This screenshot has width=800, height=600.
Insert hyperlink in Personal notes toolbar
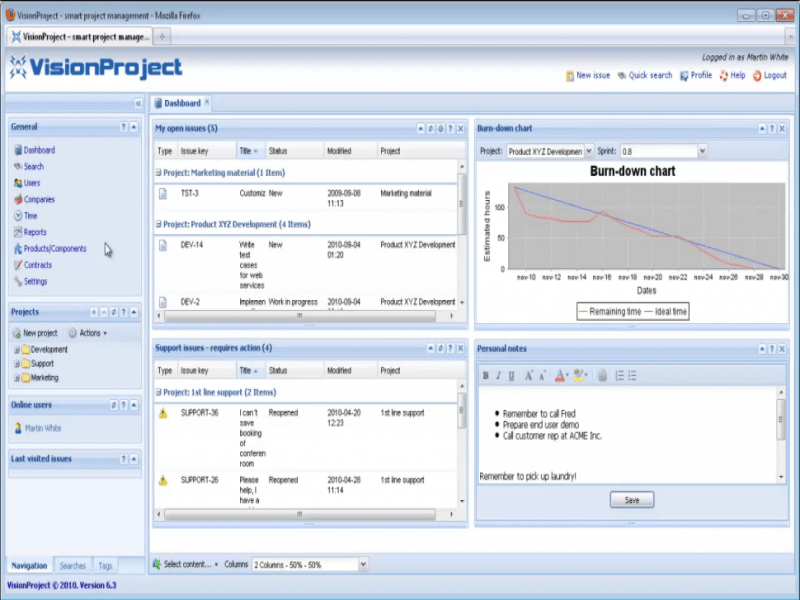(x=602, y=376)
